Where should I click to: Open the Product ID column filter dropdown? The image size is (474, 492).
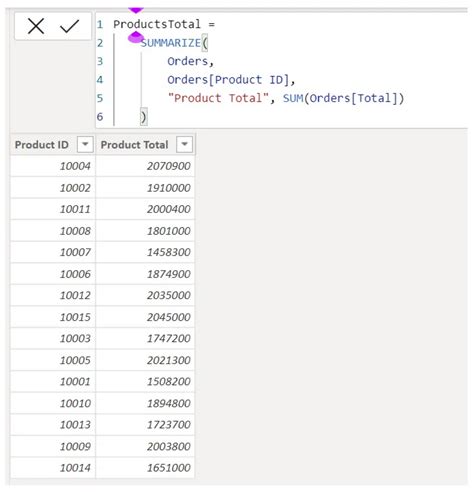(85, 144)
